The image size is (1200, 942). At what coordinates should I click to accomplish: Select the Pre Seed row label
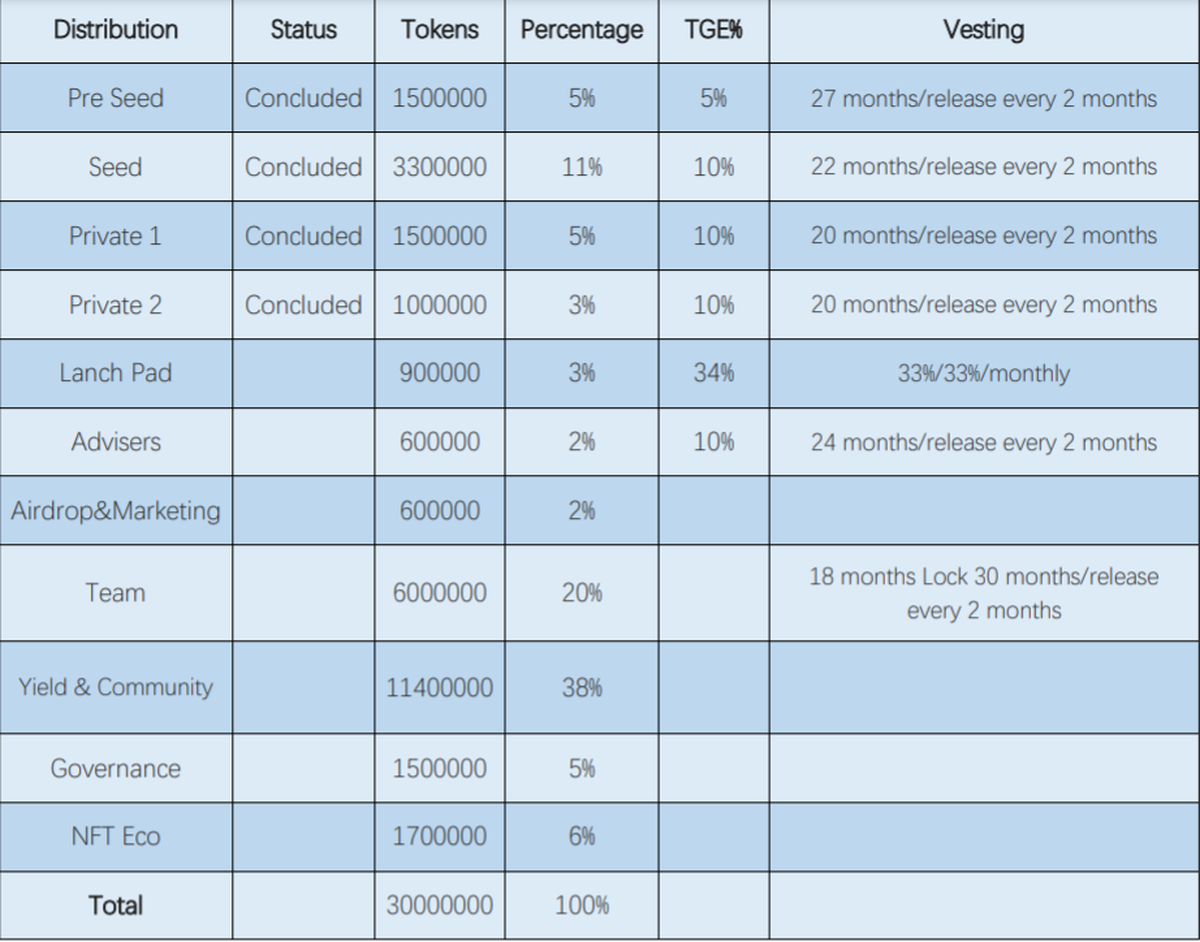116,98
